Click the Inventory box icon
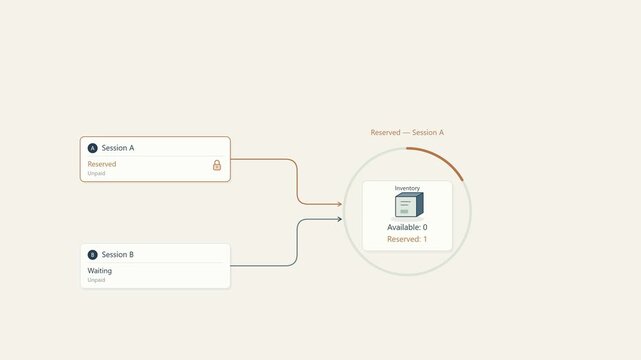This screenshot has width=641, height=360. [x=409, y=205]
